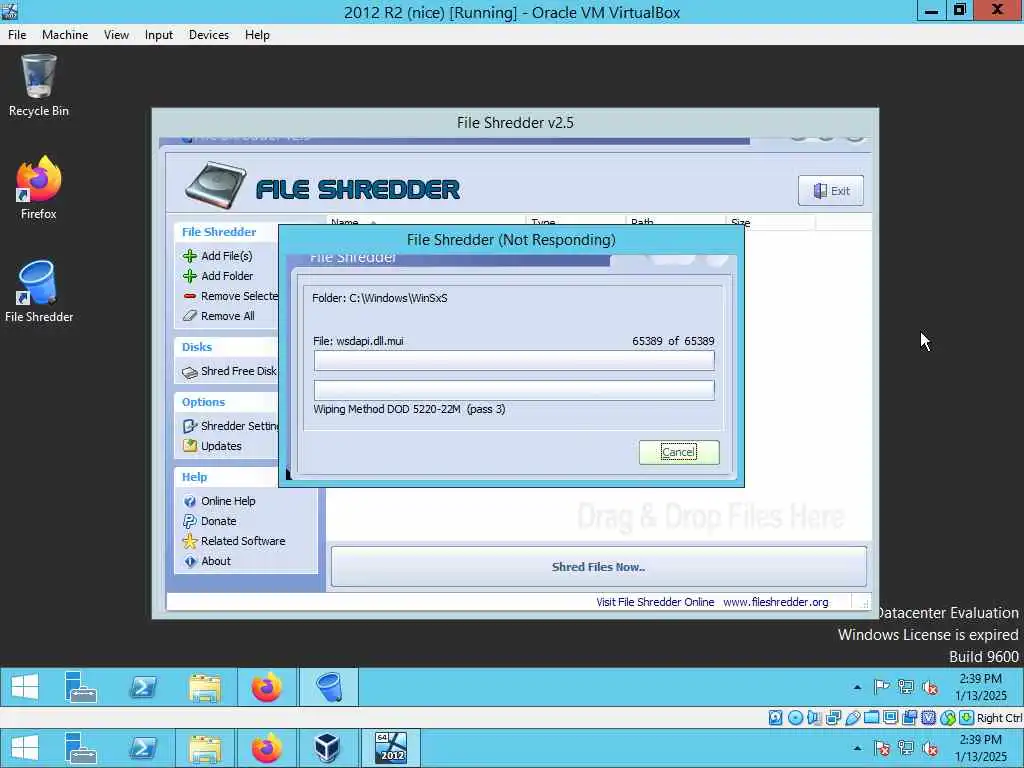1024x768 pixels.
Task: Click the 'Folder: C:\Windows\WinSxS' text
Action: (379, 298)
